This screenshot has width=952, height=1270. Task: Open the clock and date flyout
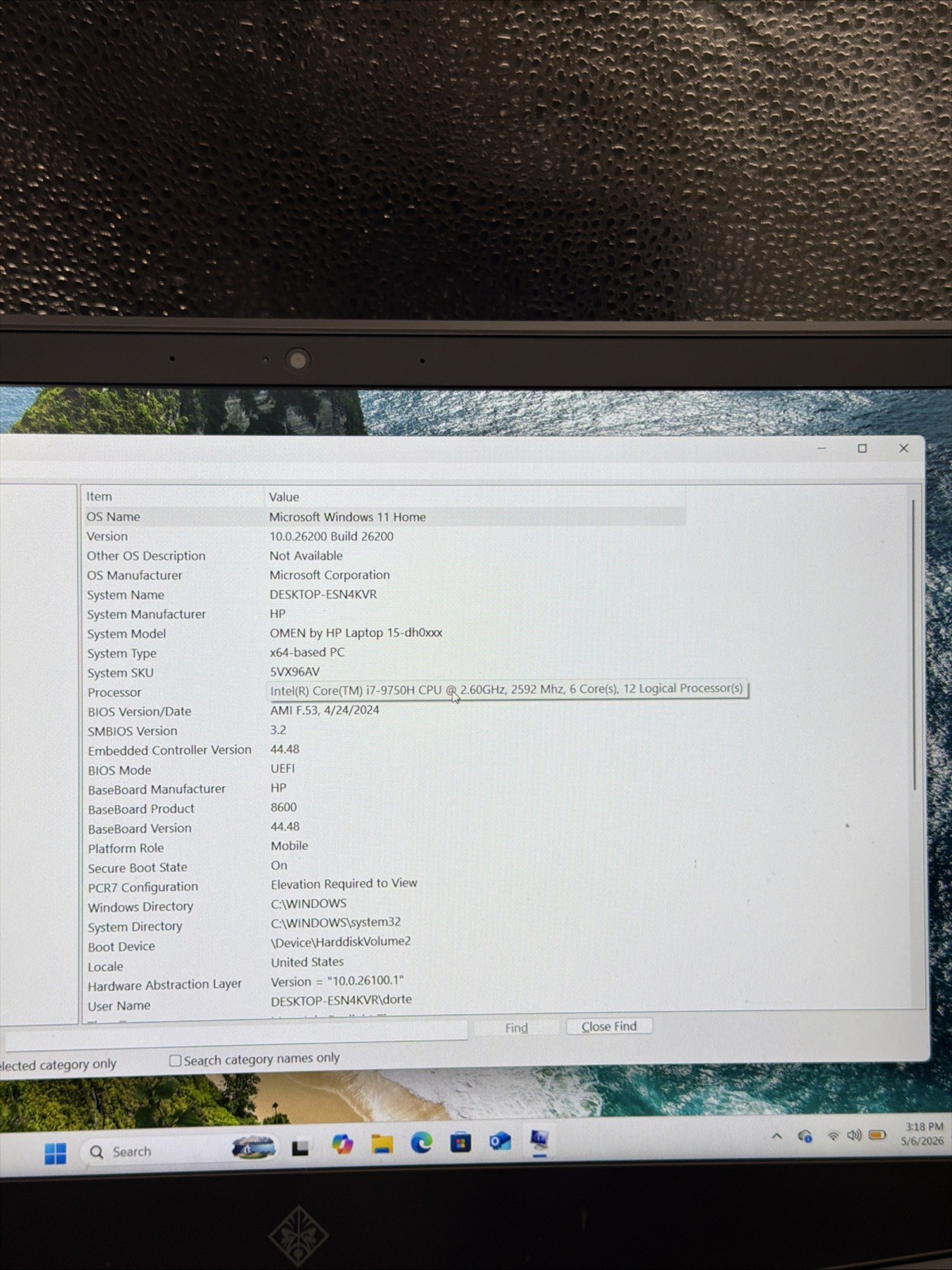(x=923, y=1133)
